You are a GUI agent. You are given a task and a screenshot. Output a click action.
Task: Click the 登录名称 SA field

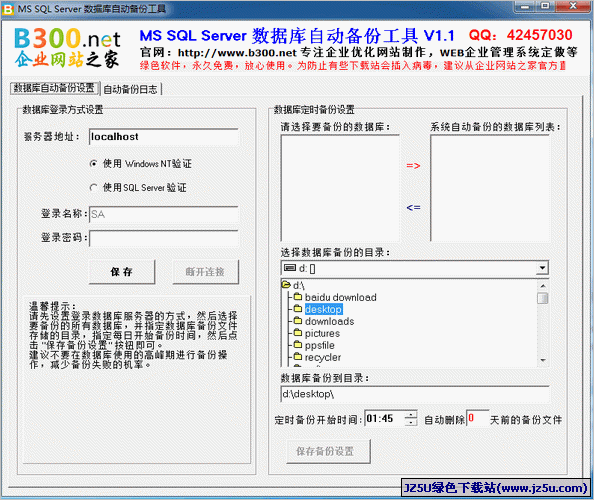tap(164, 214)
